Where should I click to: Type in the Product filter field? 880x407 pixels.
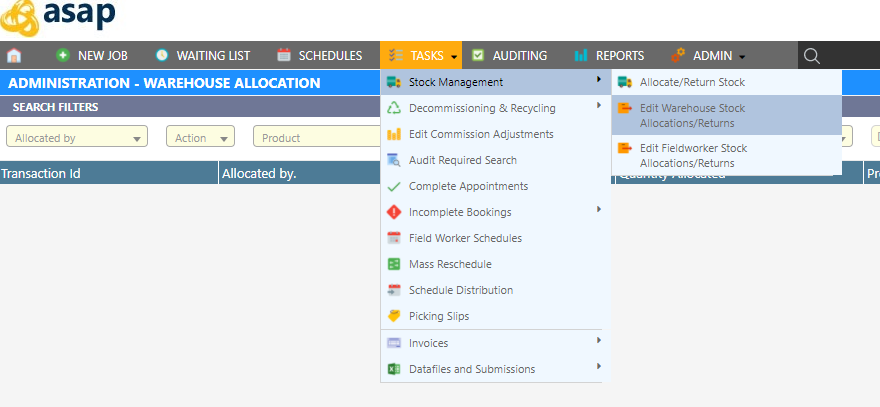(315, 138)
